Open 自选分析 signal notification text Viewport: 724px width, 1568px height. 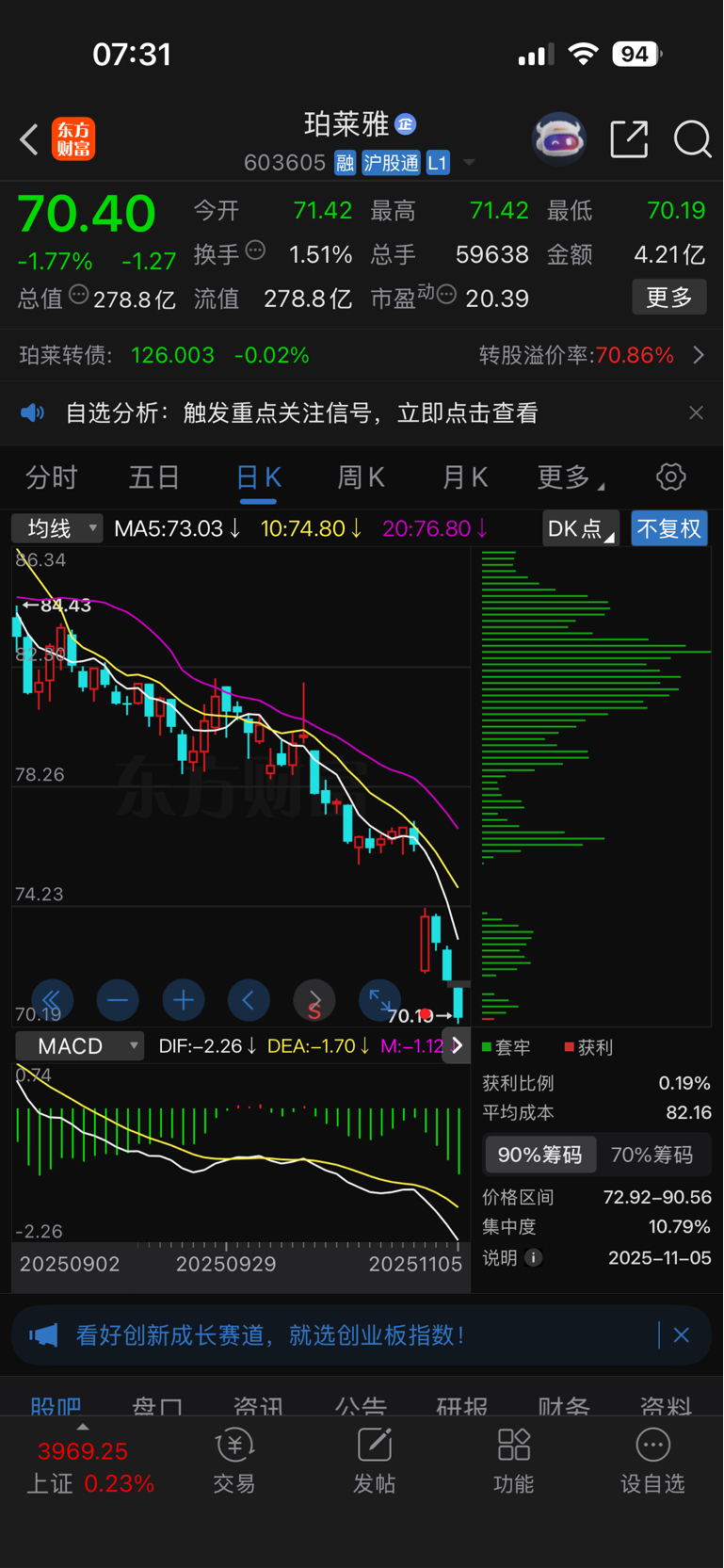[301, 412]
